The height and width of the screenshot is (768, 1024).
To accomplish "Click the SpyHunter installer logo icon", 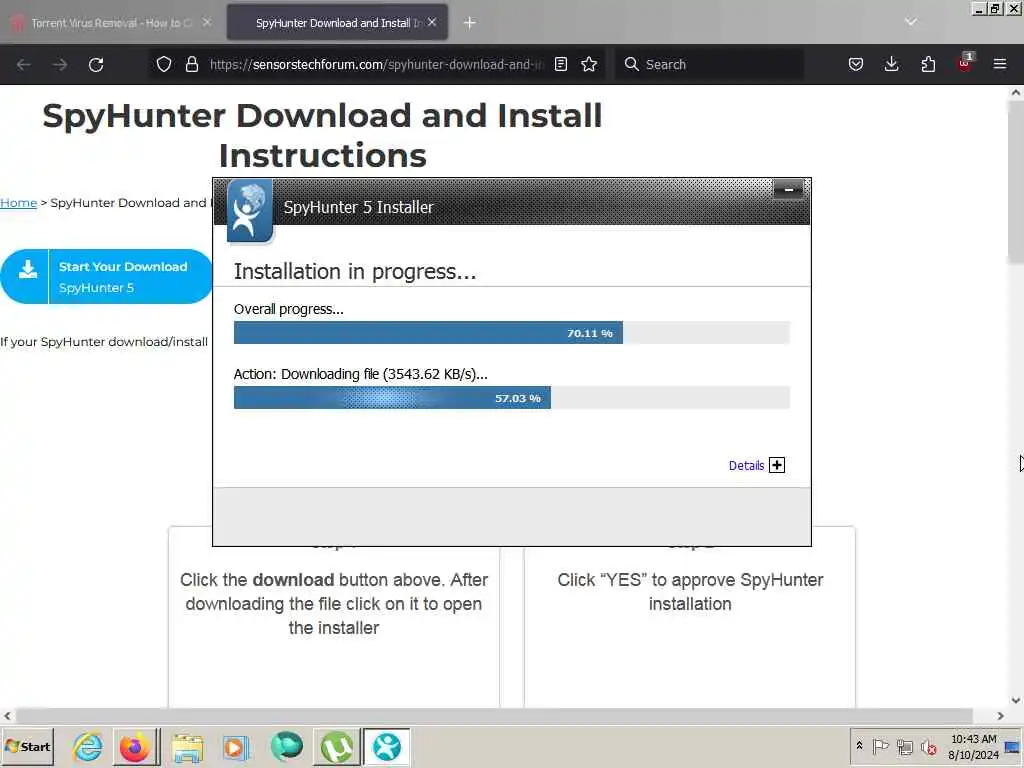I will pyautogui.click(x=249, y=211).
